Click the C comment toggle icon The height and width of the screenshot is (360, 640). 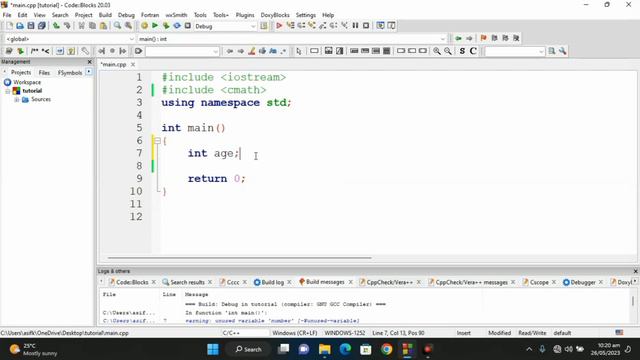[473, 51]
